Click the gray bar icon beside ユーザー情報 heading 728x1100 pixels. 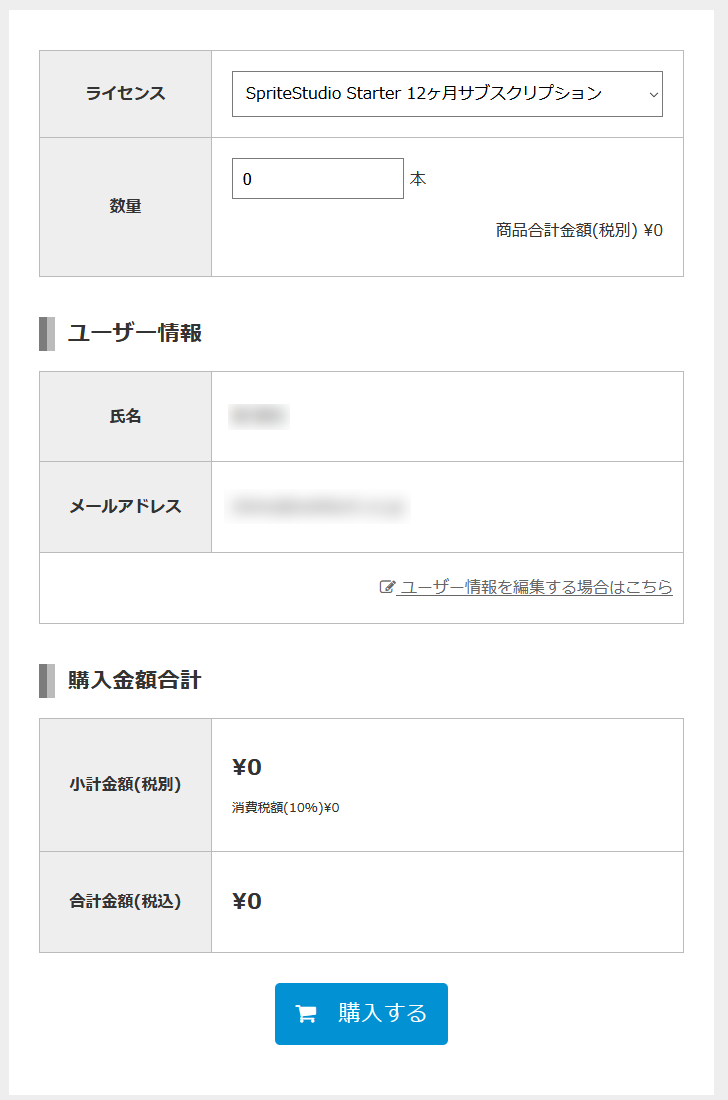[x=47, y=333]
